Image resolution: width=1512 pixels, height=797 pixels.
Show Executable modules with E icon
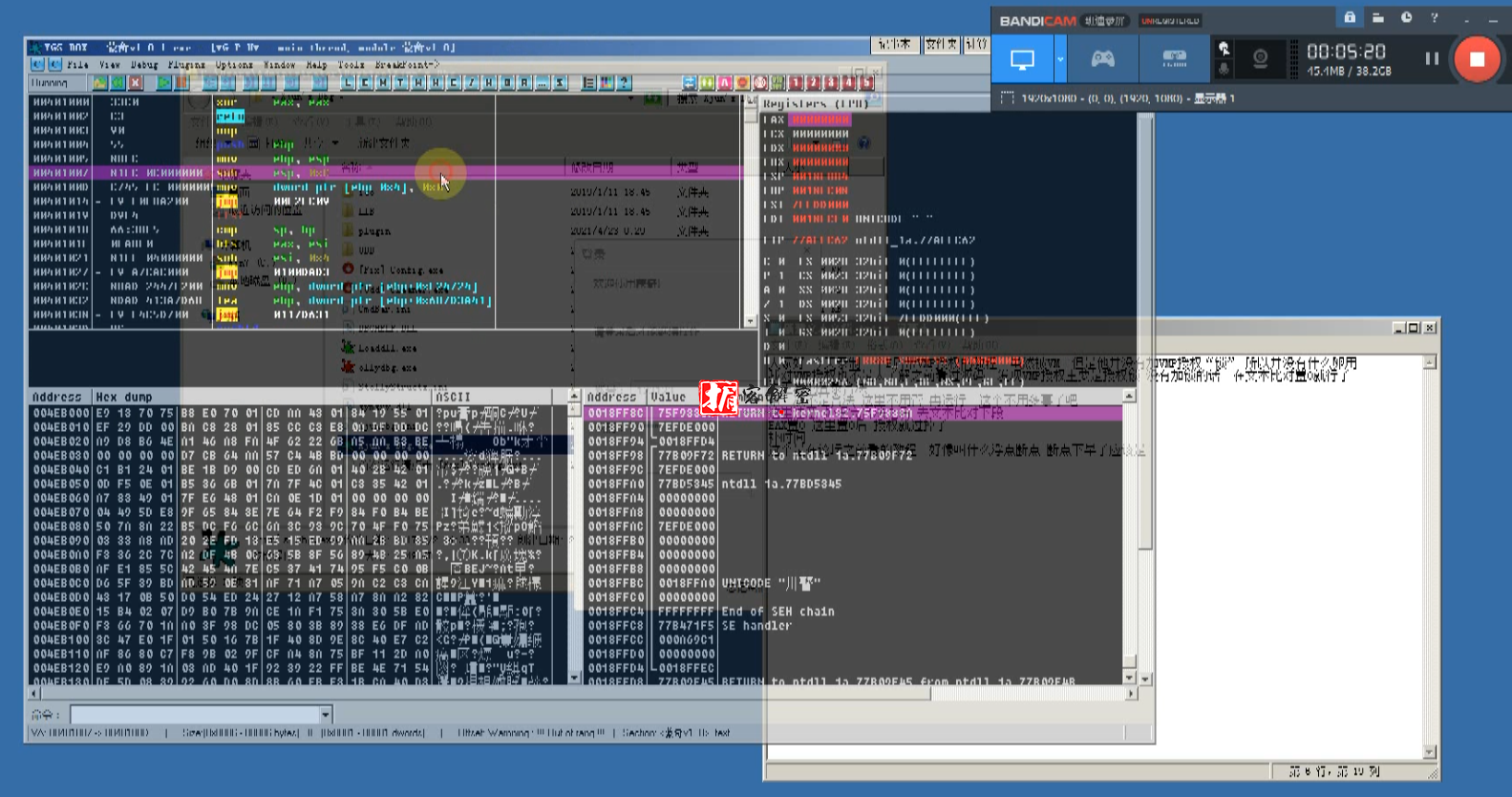tap(365, 83)
